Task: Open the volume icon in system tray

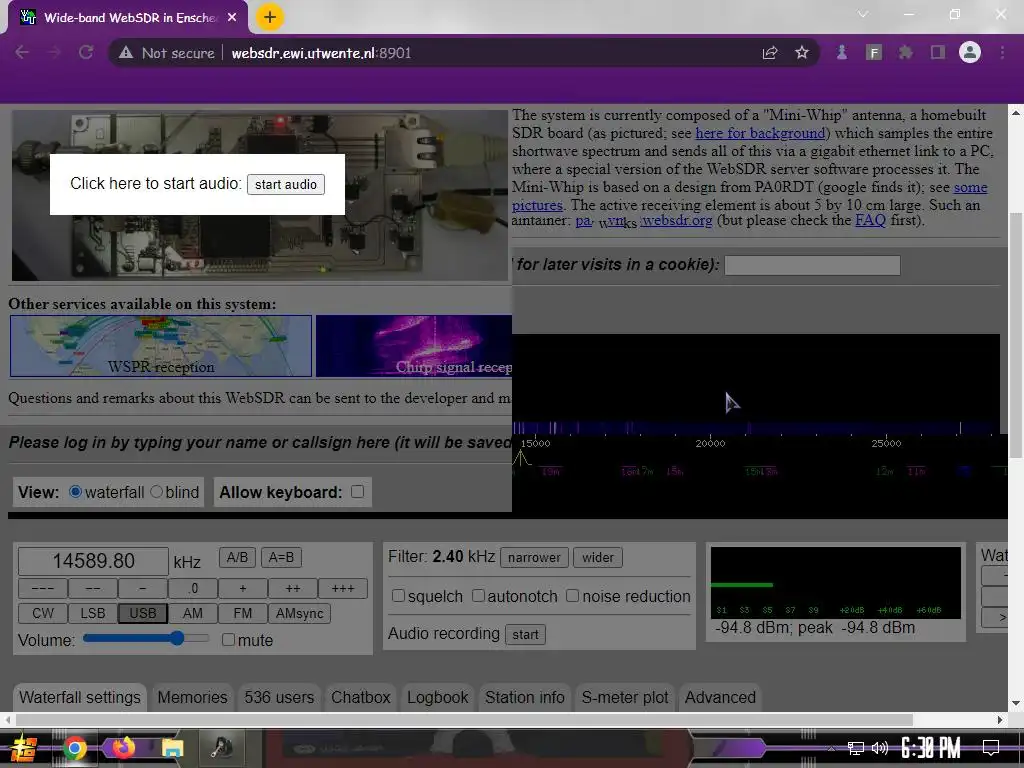Action: tap(880, 748)
